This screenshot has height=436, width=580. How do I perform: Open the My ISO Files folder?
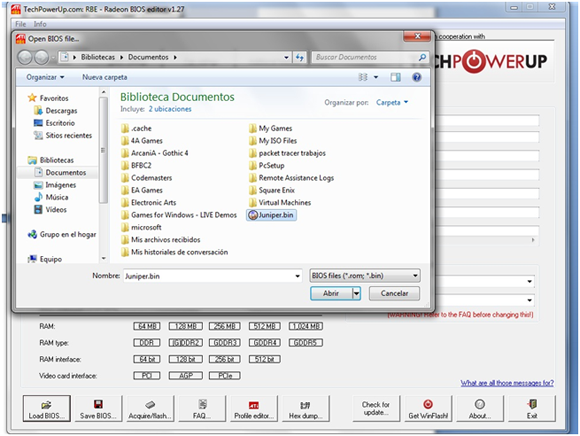[273, 141]
